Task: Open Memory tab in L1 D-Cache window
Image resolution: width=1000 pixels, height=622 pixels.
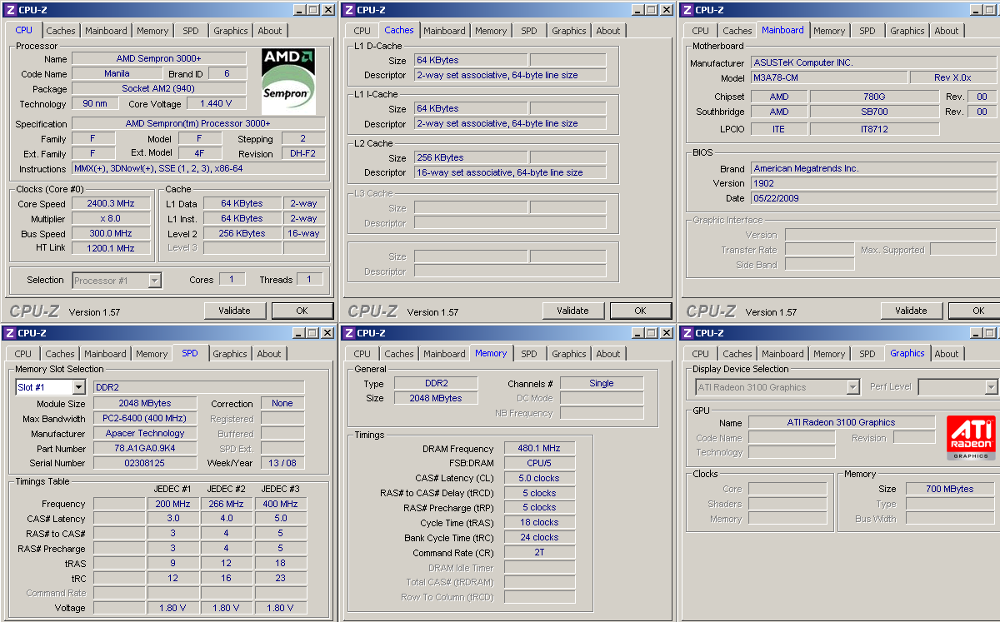Action: tap(490, 31)
